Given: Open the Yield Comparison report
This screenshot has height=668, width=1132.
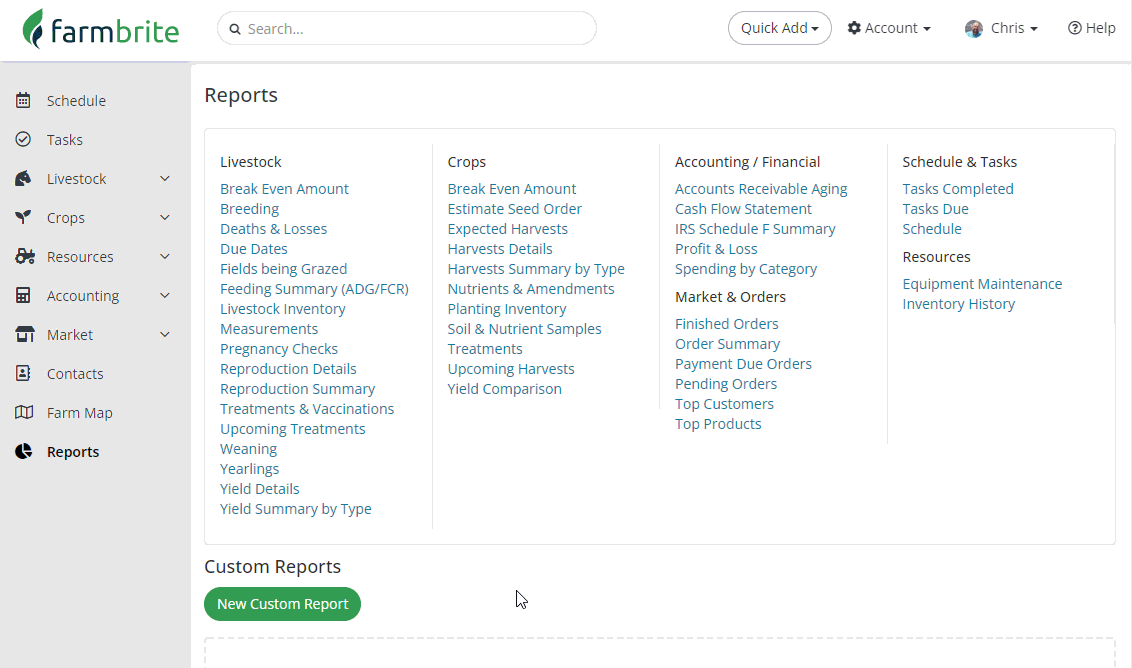Looking at the screenshot, I should coord(504,389).
